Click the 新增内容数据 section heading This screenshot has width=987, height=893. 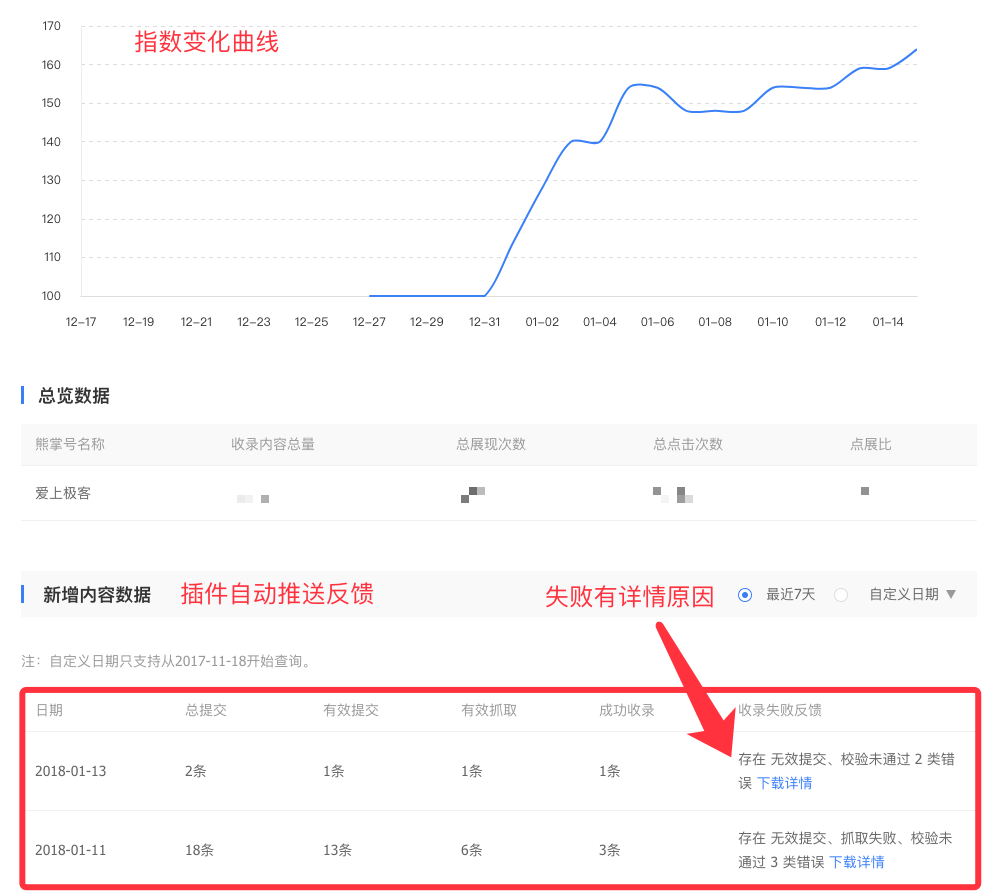tap(97, 595)
